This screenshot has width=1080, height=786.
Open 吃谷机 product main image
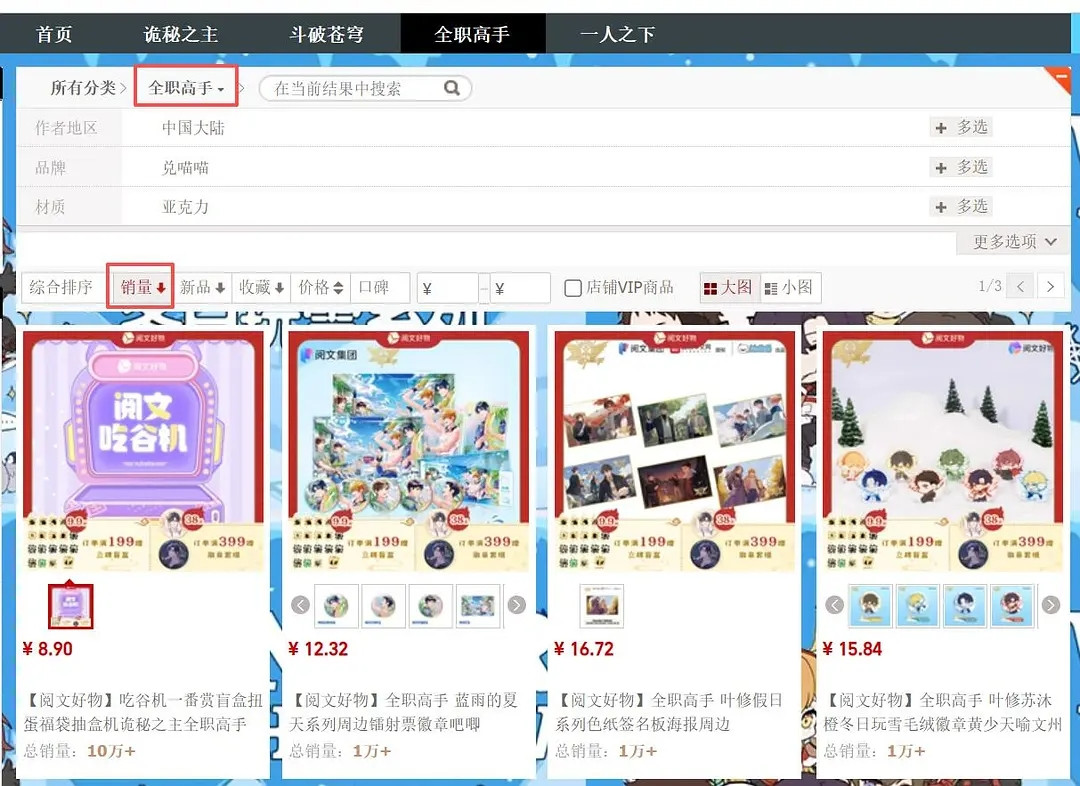click(143, 451)
